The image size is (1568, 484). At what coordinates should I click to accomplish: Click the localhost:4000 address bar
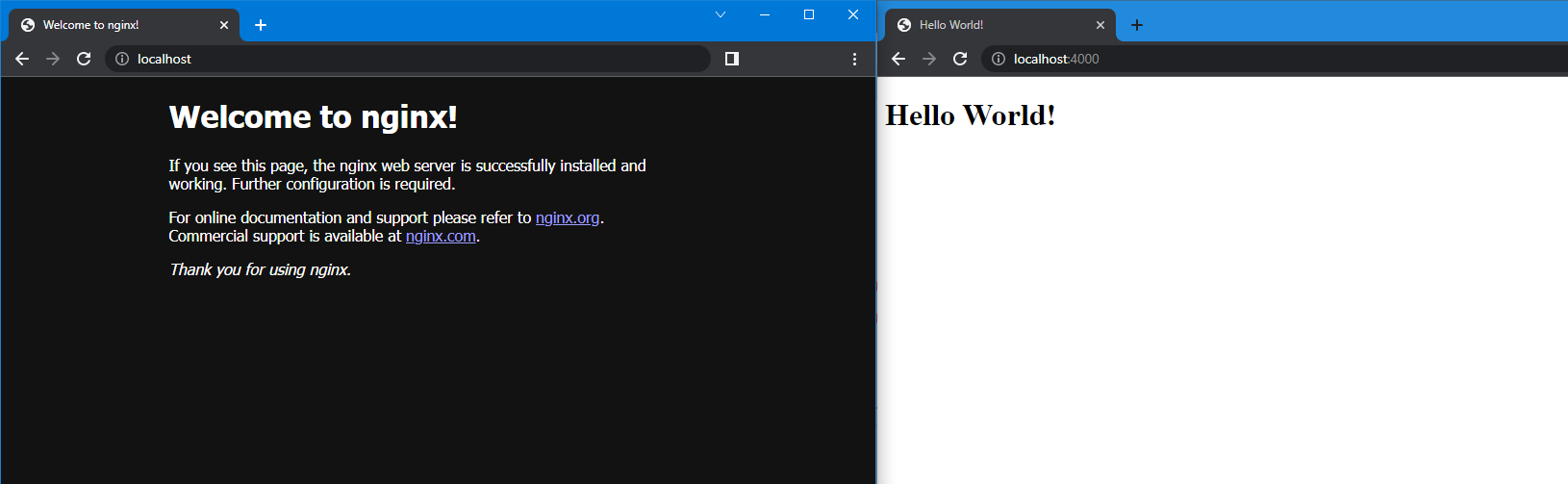coord(1275,59)
